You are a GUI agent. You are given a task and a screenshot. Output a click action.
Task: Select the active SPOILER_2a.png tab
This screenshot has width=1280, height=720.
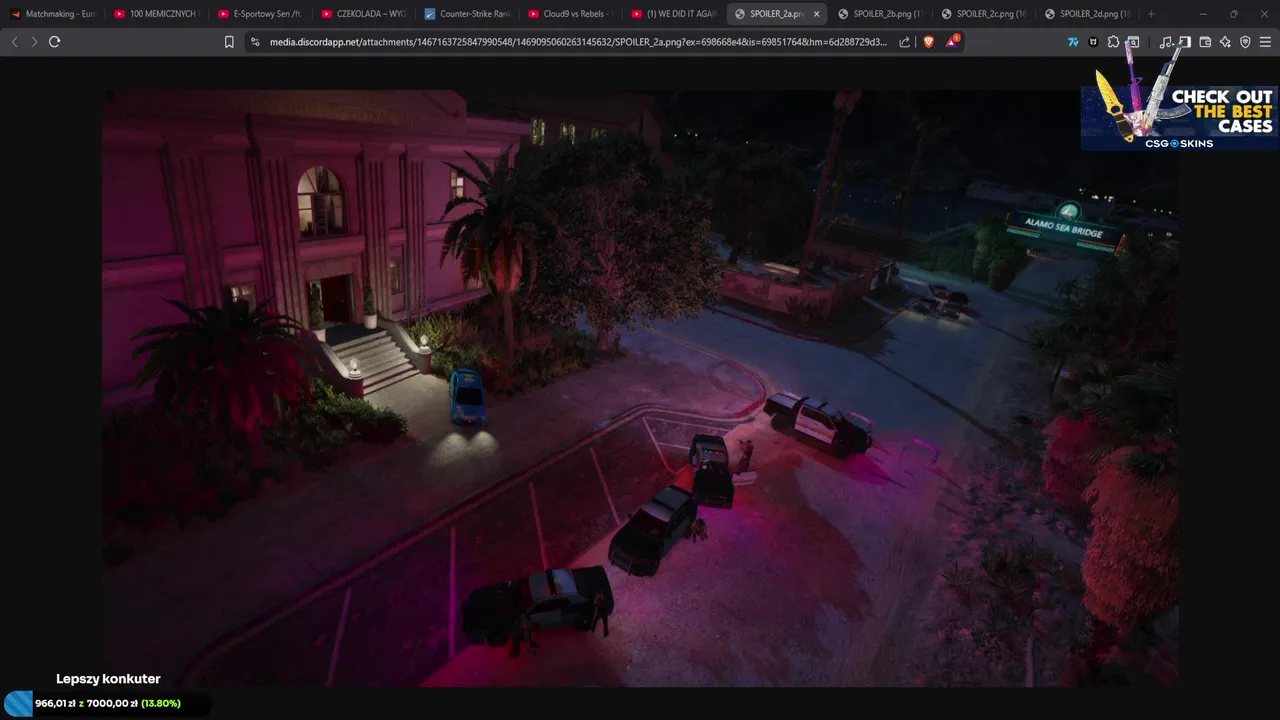777,14
